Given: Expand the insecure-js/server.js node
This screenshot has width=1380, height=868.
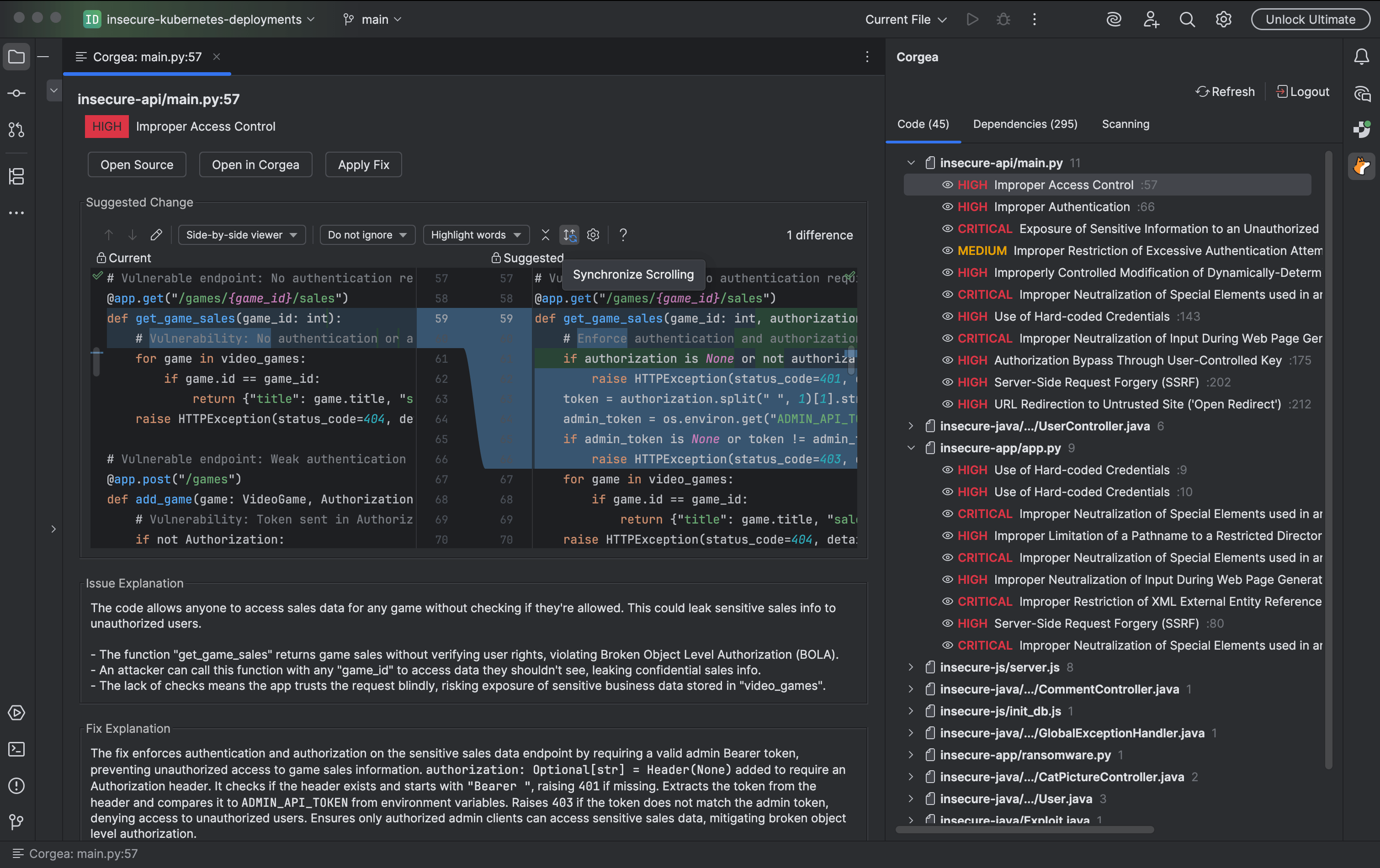Looking at the screenshot, I should coord(911,667).
